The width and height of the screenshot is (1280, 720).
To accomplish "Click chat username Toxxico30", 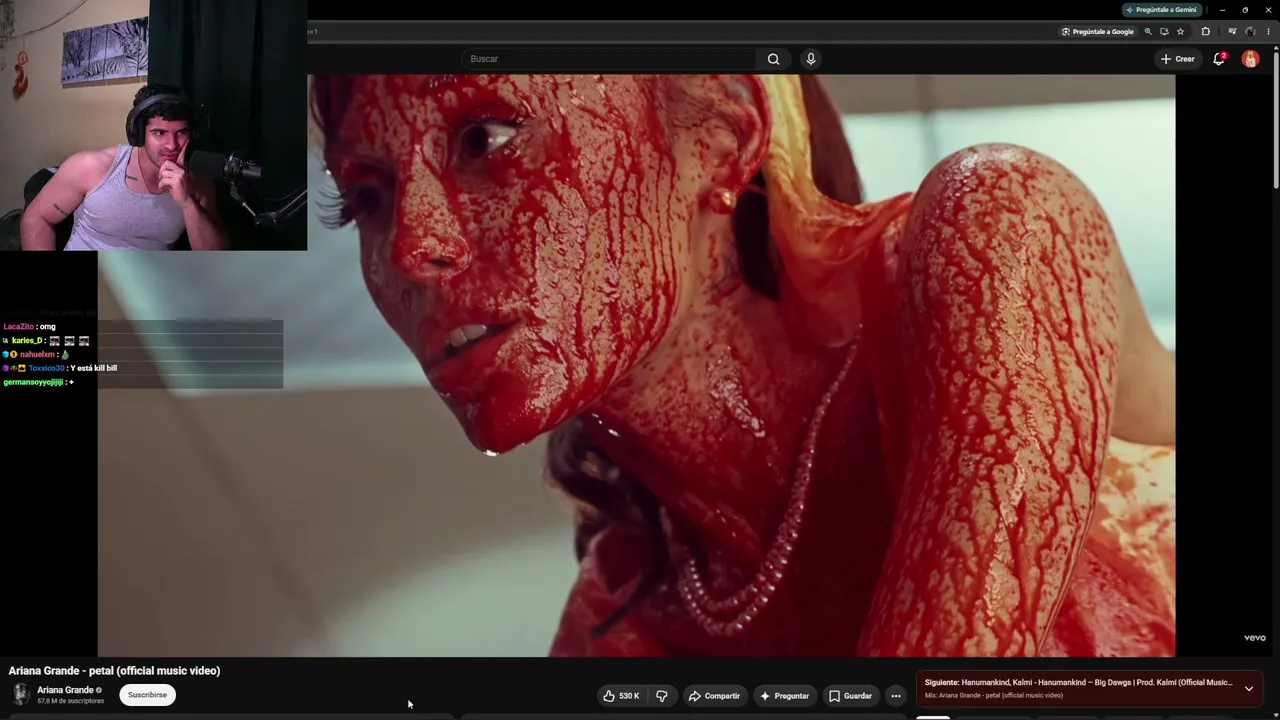I will [46, 368].
